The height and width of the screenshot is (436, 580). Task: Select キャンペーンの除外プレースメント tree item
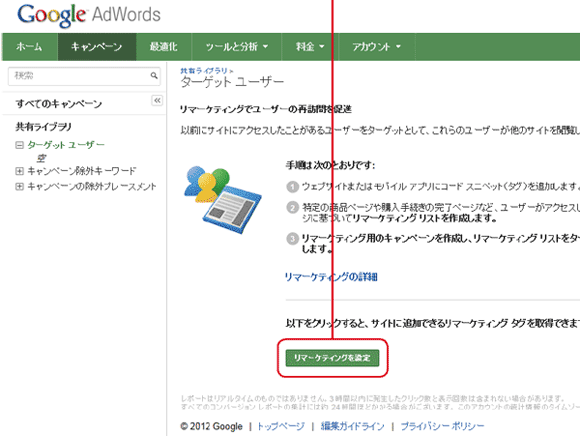tap(92, 186)
